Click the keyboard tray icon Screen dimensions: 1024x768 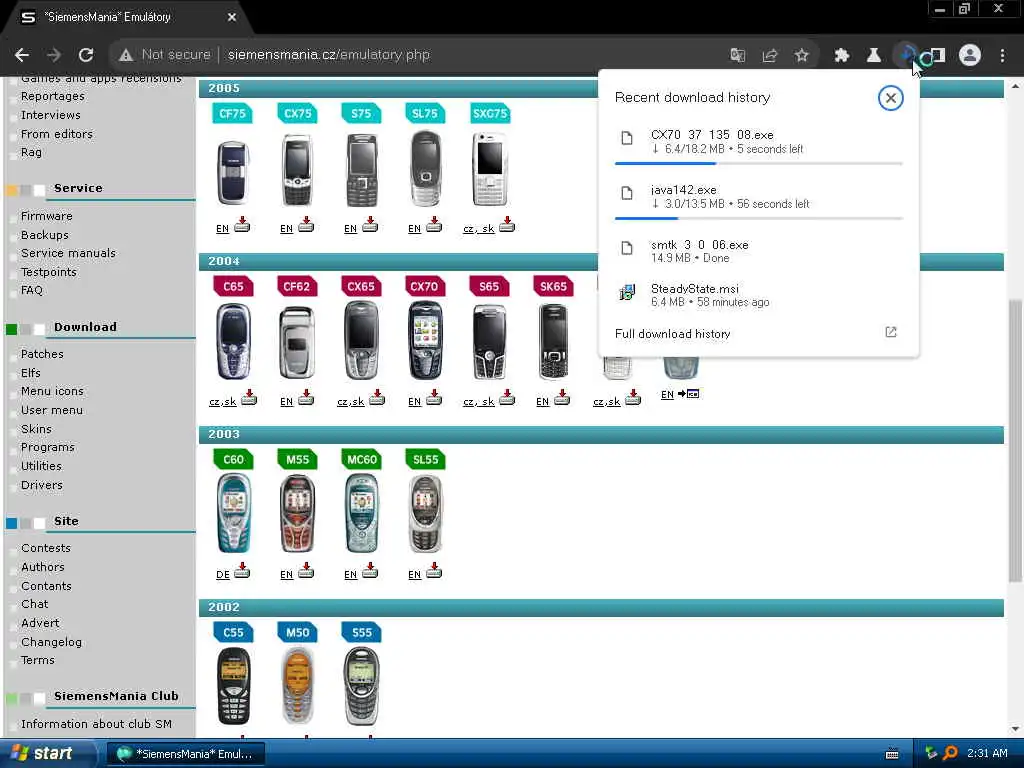[891, 754]
